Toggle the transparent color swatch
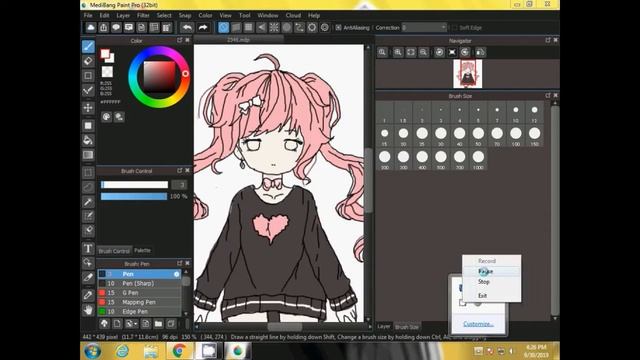Viewport: 640px width, 360px height. 107,72
